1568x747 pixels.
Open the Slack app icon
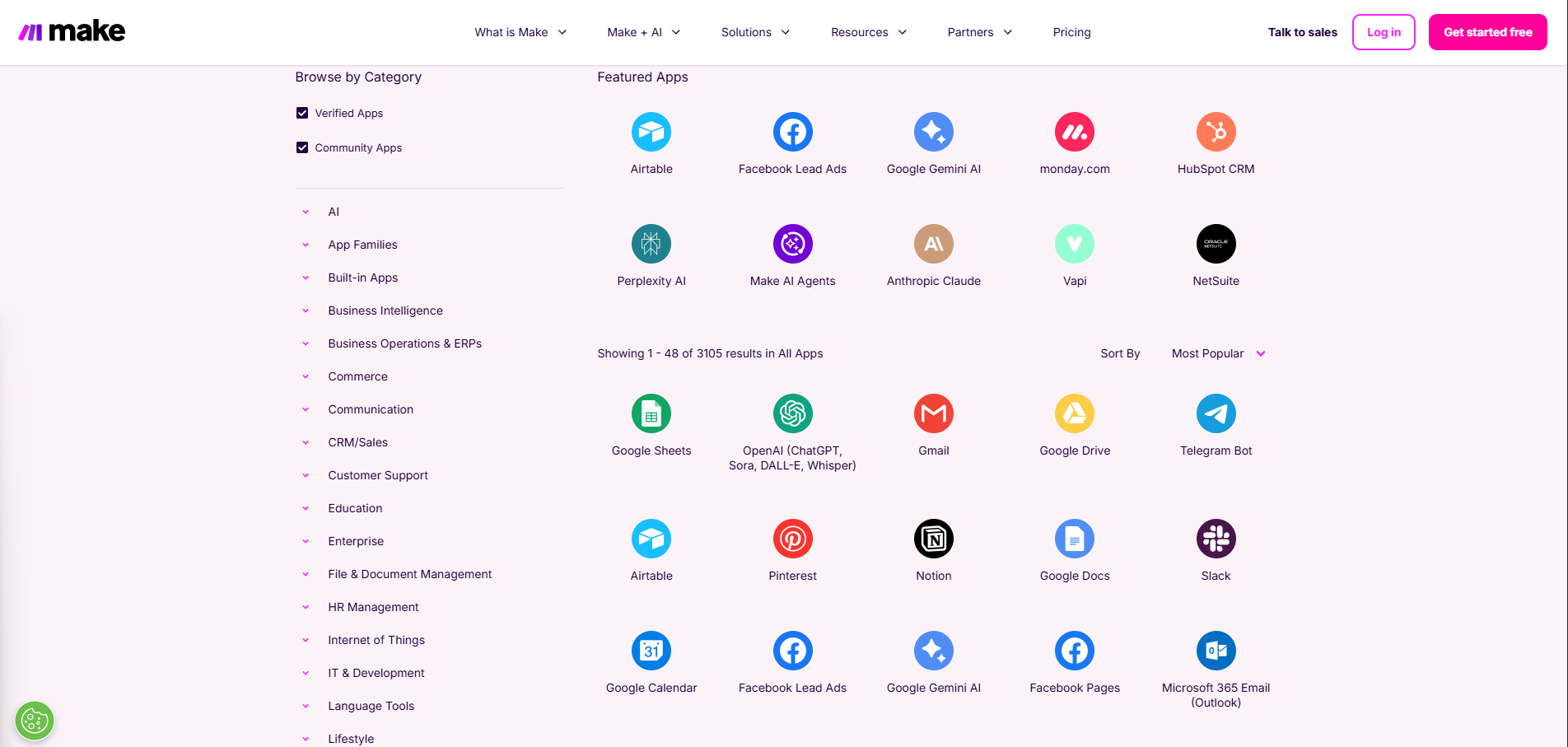(1216, 539)
